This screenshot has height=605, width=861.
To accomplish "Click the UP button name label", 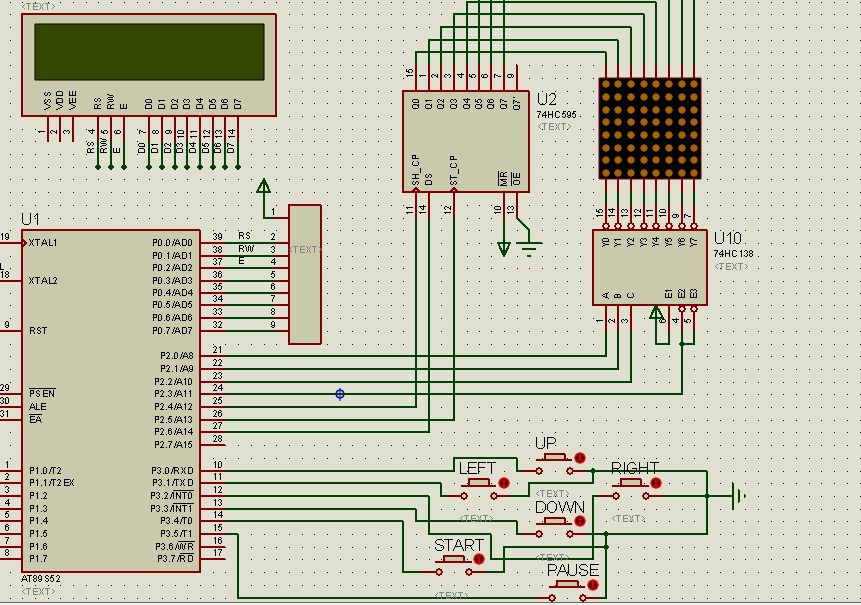I will pyautogui.click(x=546, y=443).
